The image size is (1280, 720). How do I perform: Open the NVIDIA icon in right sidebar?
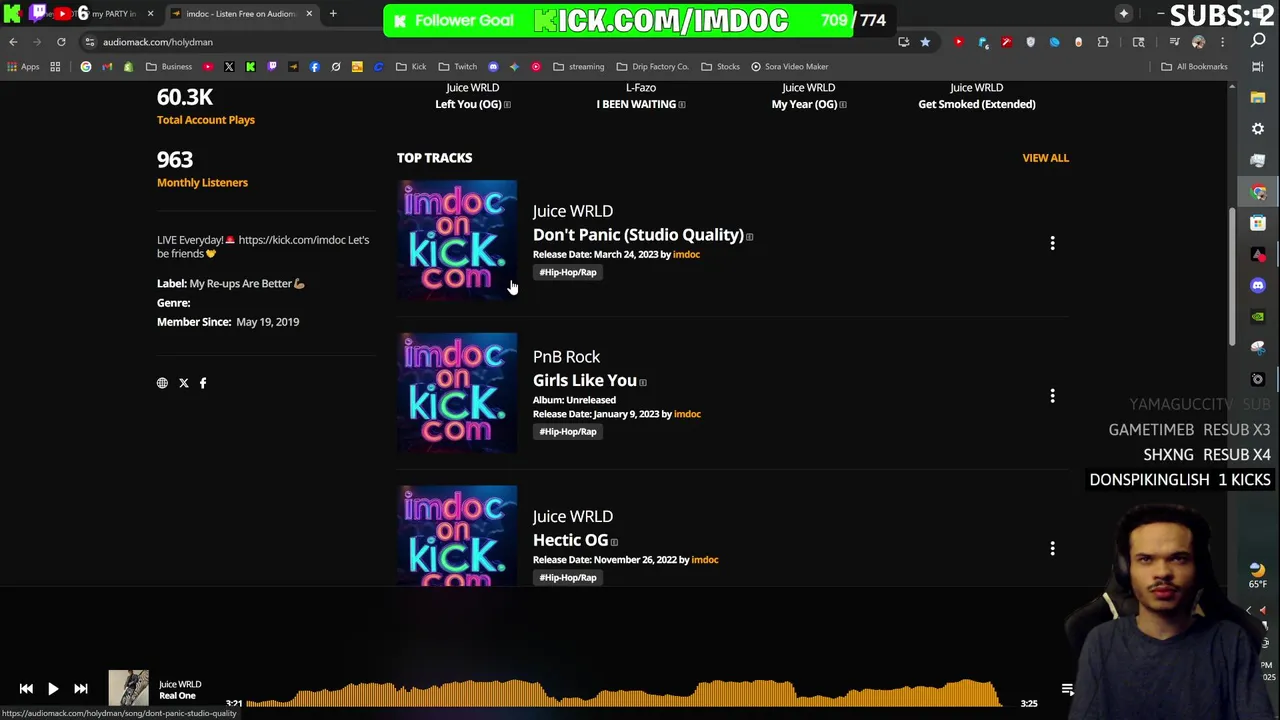click(1258, 317)
